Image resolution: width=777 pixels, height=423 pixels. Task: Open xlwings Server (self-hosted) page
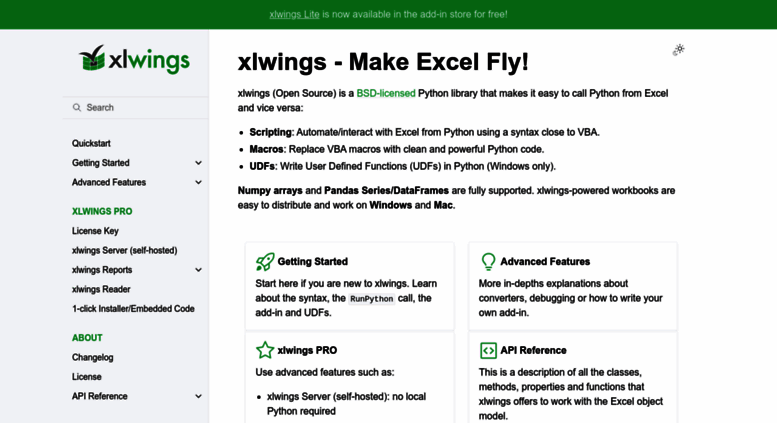point(124,250)
